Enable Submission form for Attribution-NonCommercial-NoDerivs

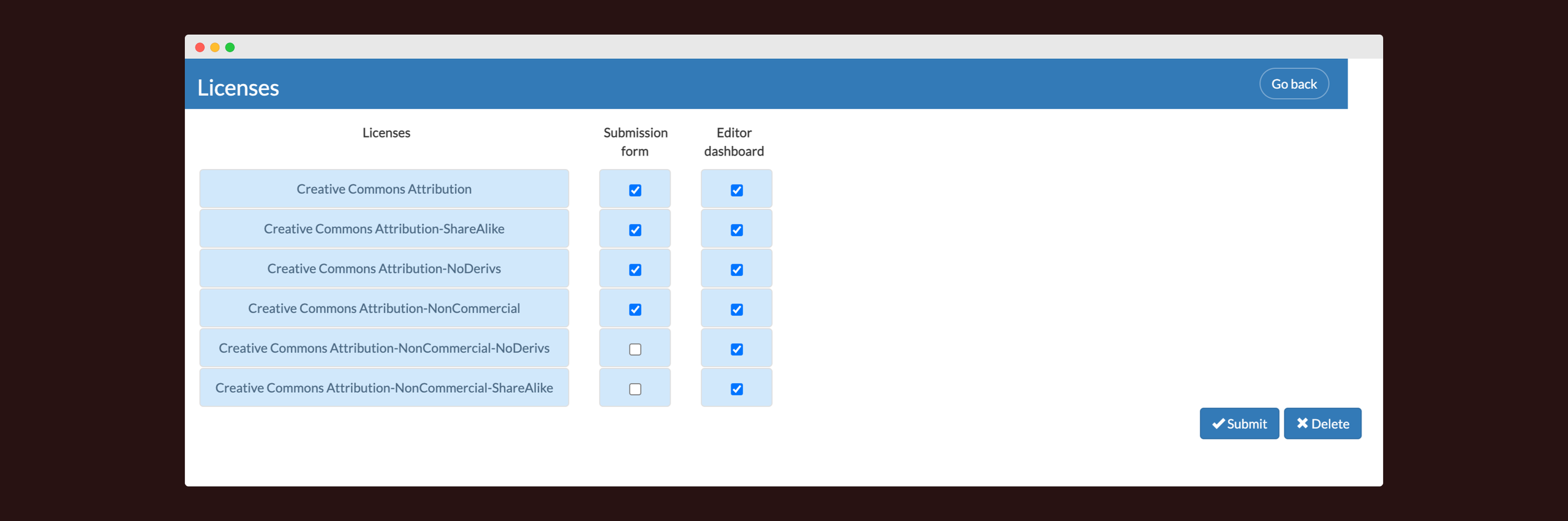[635, 349]
